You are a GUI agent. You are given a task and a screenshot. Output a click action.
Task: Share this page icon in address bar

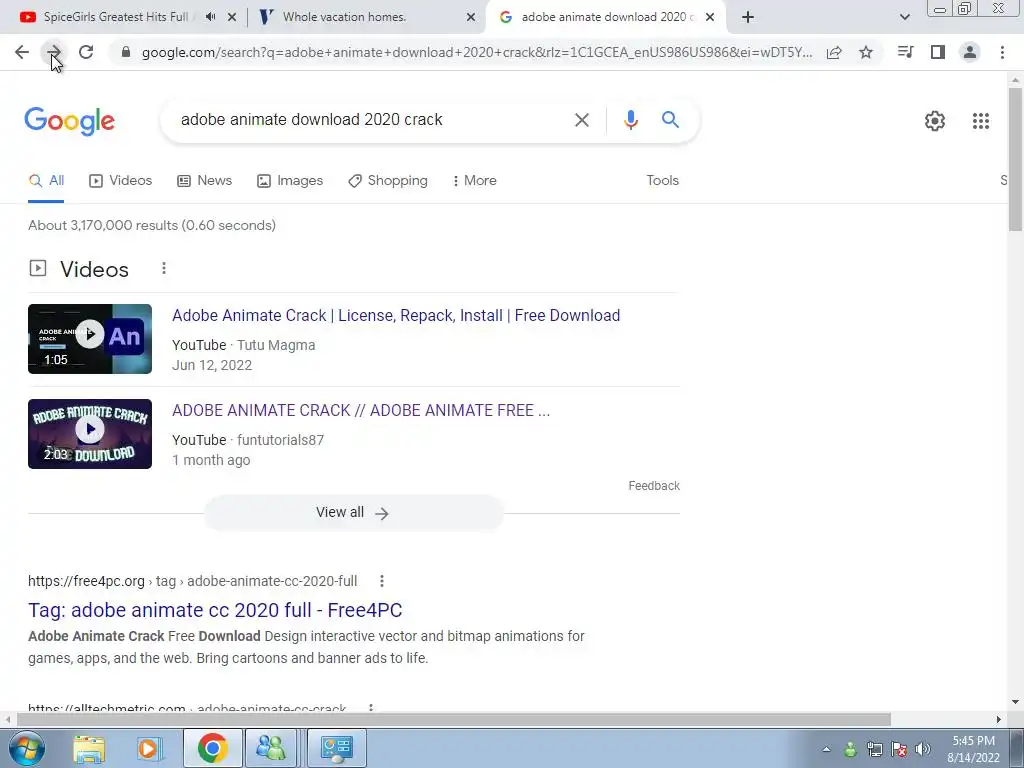click(x=834, y=52)
